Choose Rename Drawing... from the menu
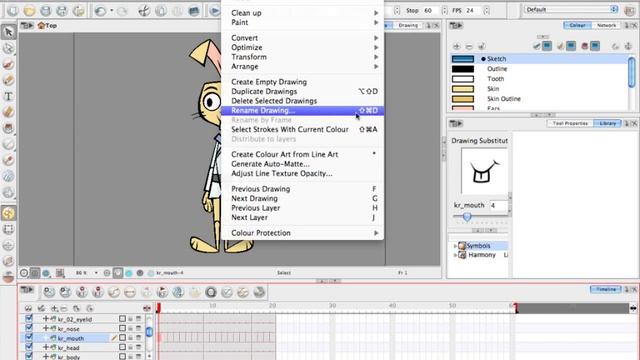Image resolution: width=640 pixels, height=360 pixels. (302, 111)
